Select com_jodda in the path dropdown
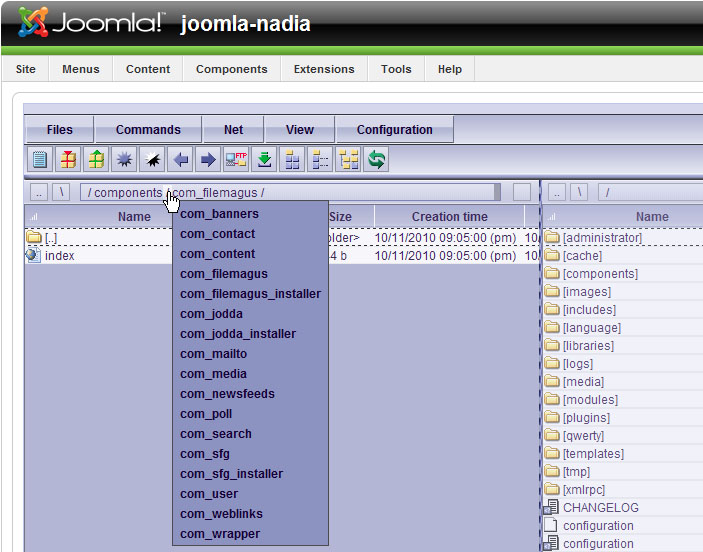The width and height of the screenshot is (703, 552). coord(250,314)
